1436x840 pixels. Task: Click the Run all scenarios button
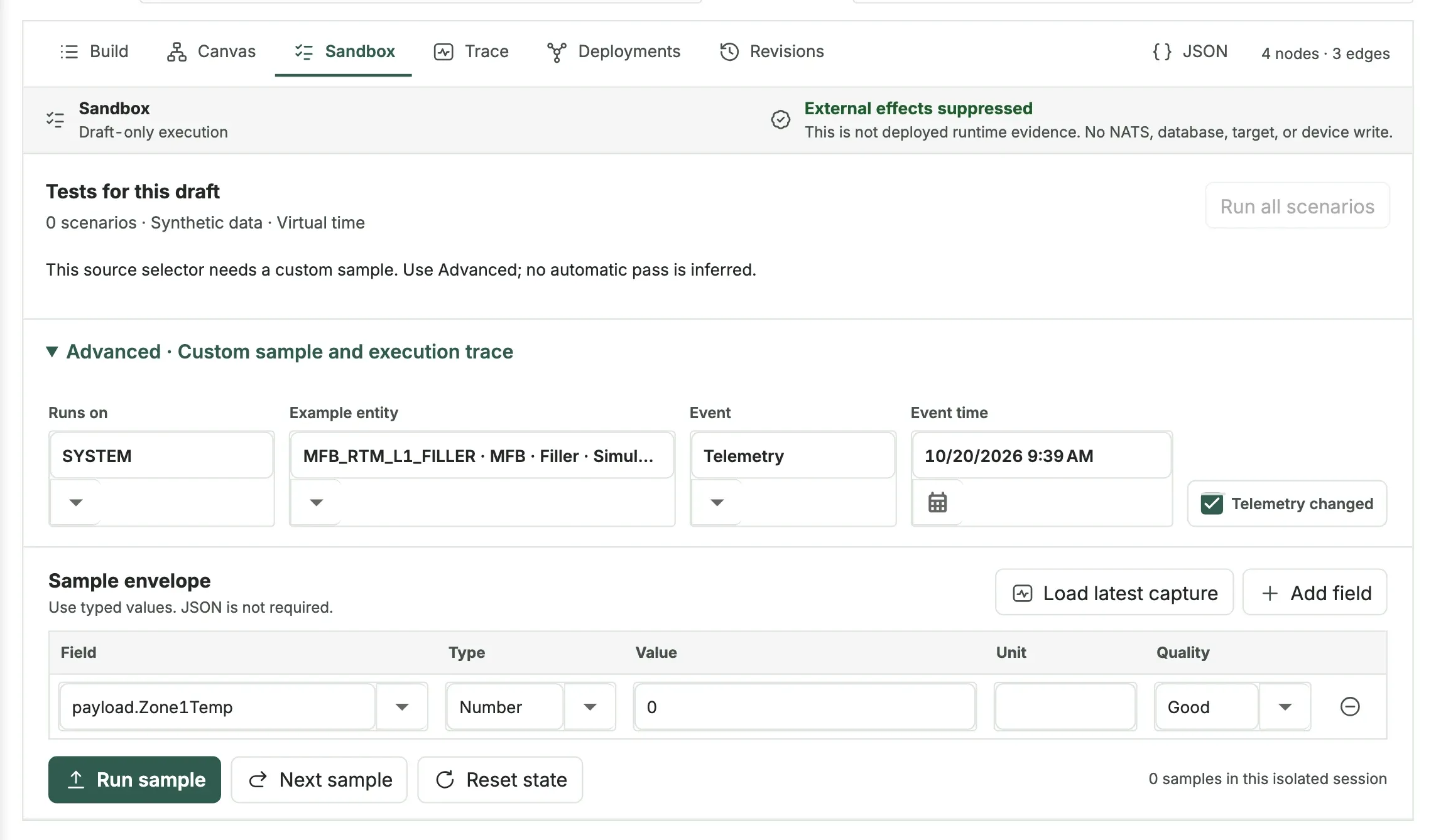[1297, 206]
